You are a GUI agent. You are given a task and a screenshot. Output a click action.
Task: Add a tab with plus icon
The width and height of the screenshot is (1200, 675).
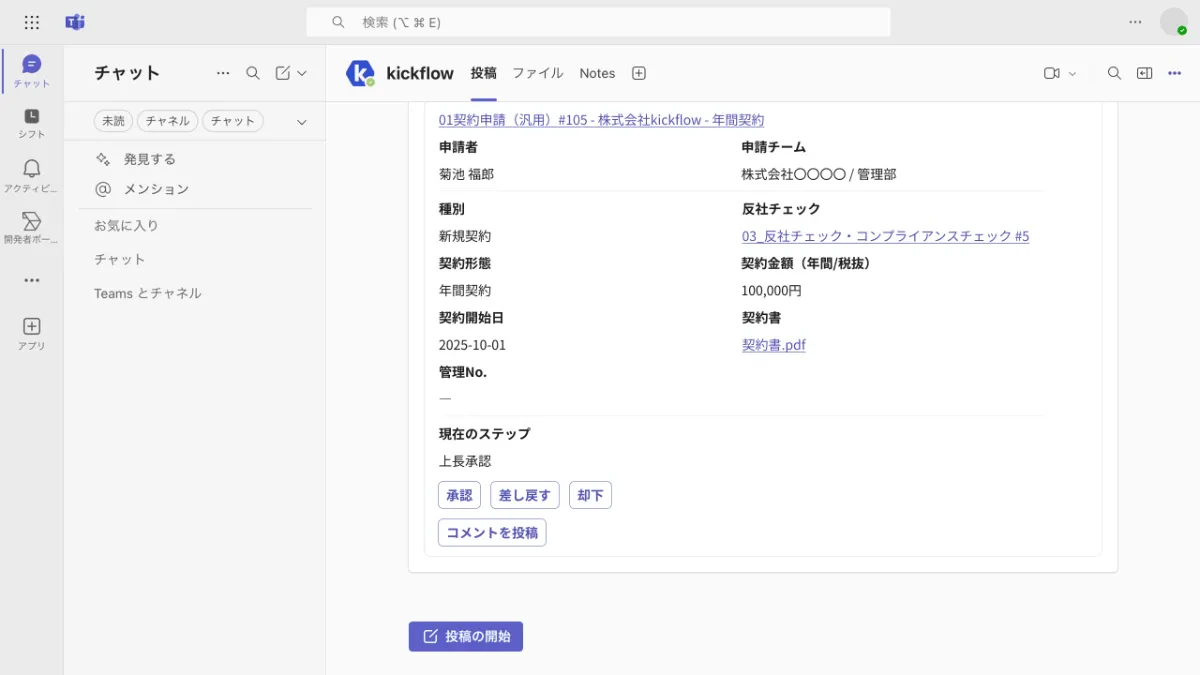pyautogui.click(x=639, y=73)
